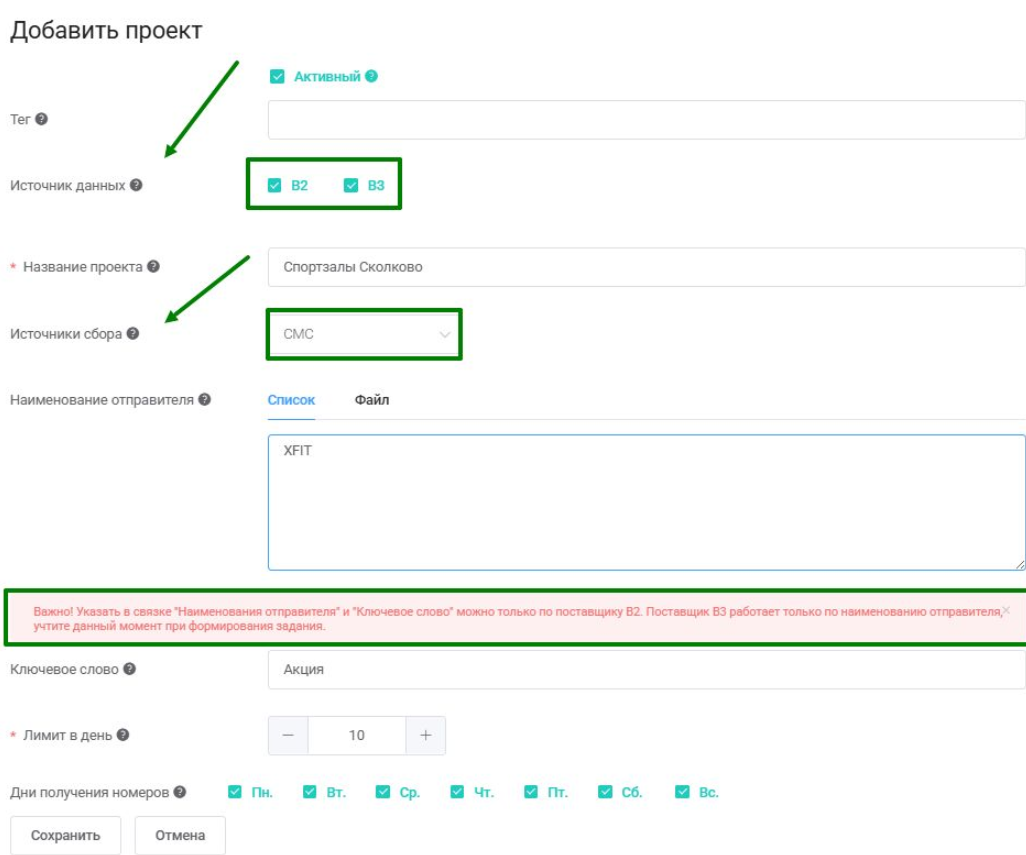Viewport: 1026px width, 855px height.
Task: Click help icon beside Дни получения номеров
Action: (x=180, y=792)
